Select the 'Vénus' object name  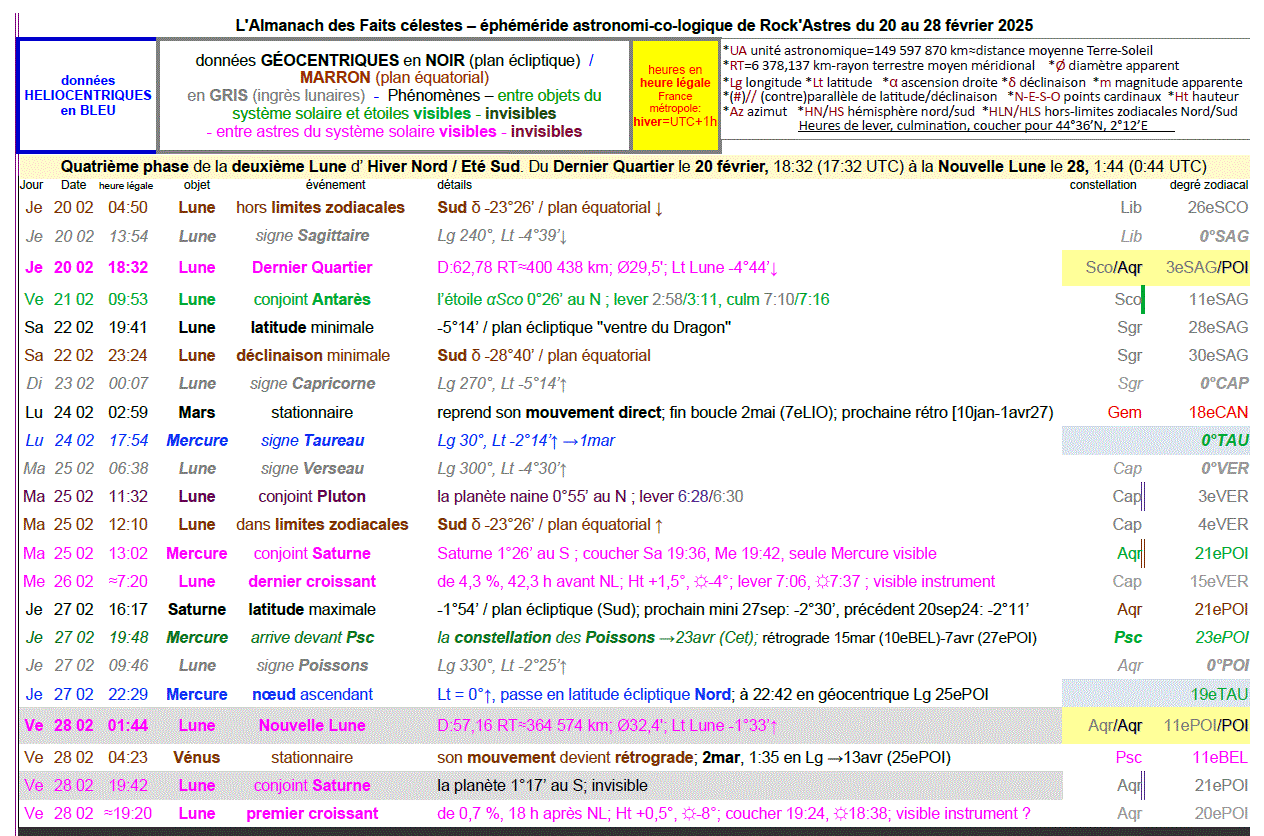[196, 757]
